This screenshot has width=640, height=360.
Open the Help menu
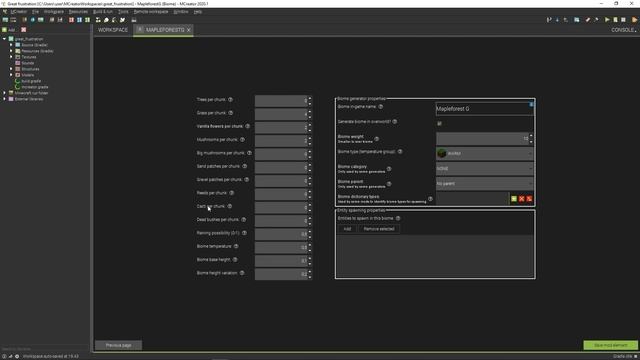(x=198, y=12)
